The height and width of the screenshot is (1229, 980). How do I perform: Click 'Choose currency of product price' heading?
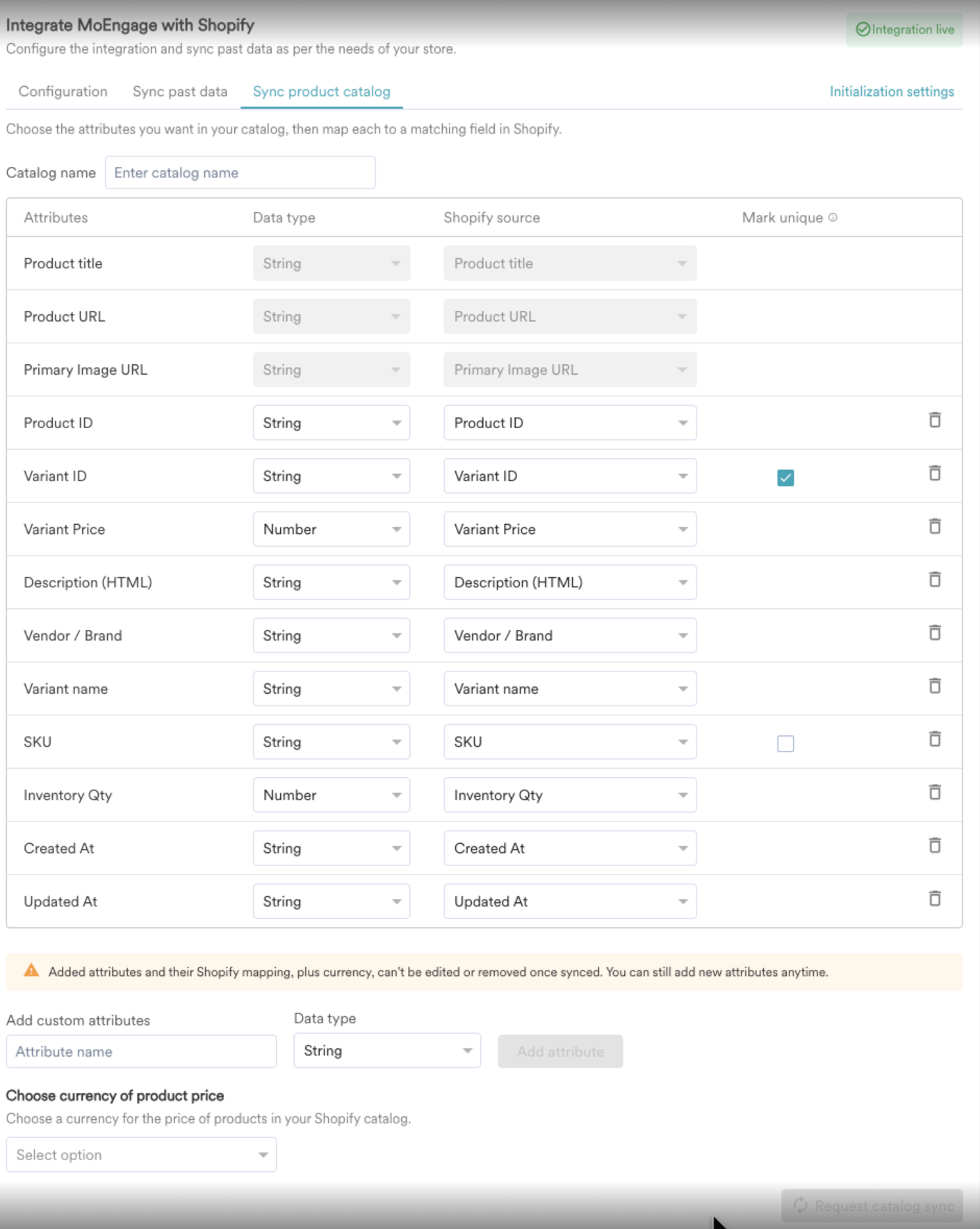[x=115, y=1096]
